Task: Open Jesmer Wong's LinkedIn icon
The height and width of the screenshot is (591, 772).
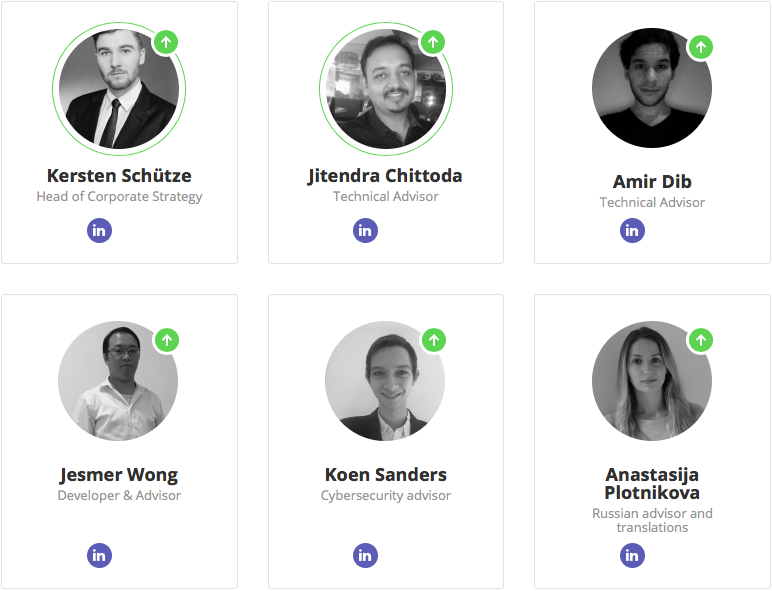Action: tap(99, 556)
